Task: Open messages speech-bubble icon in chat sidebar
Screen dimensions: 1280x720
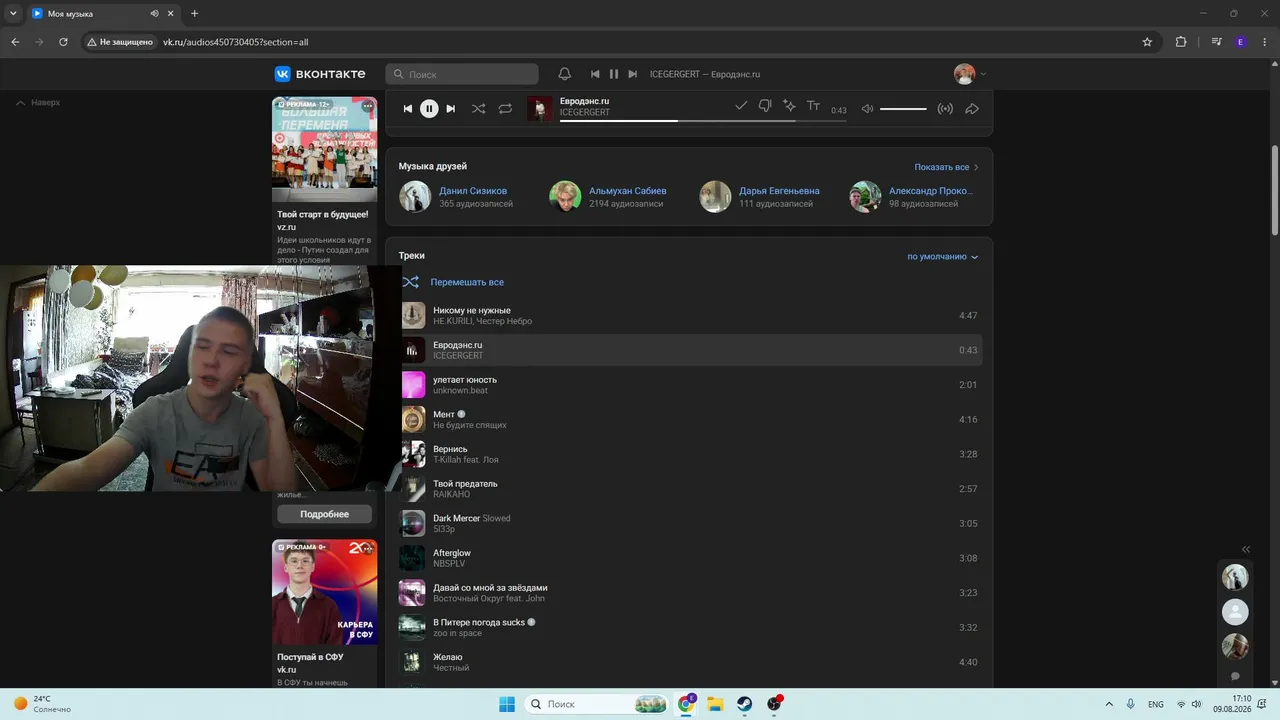Action: pos(1235,677)
